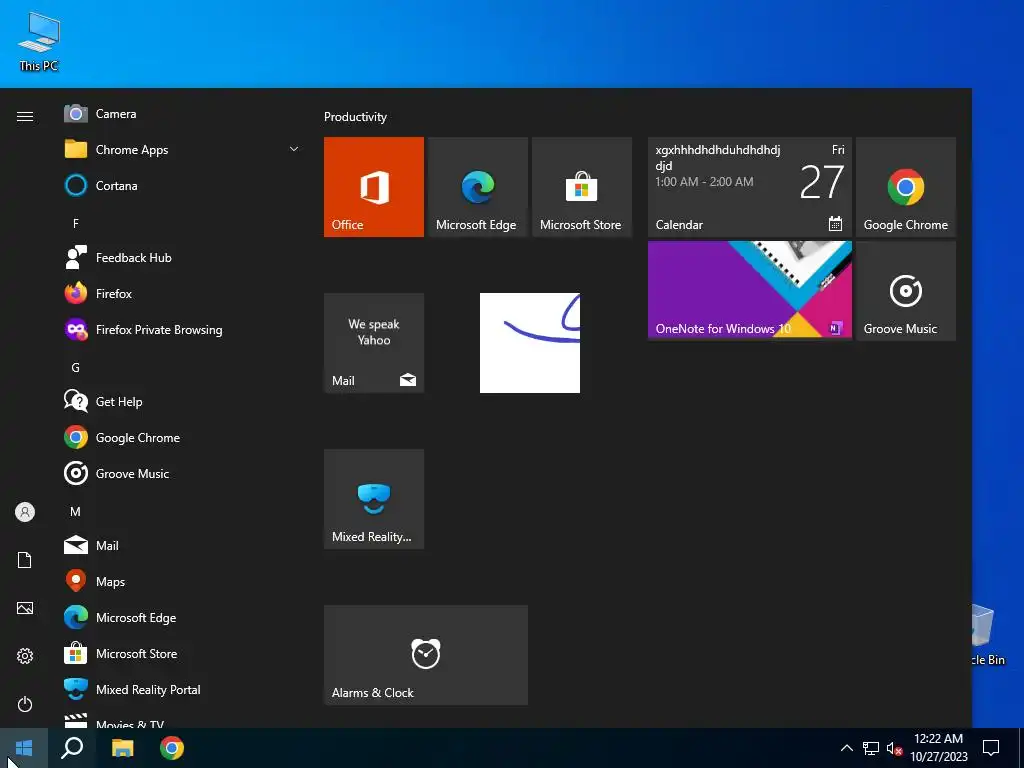Open Mail from the app list

[x=183, y=545]
